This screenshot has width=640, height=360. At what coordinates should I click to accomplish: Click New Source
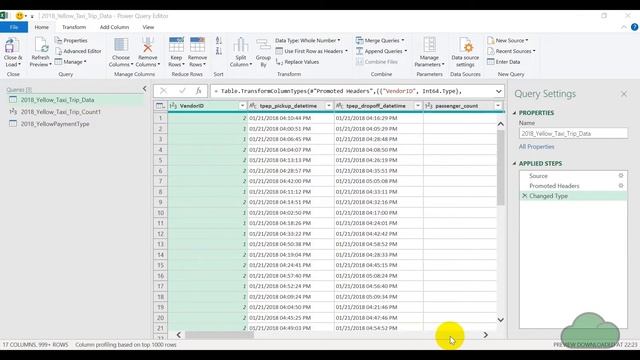point(507,40)
